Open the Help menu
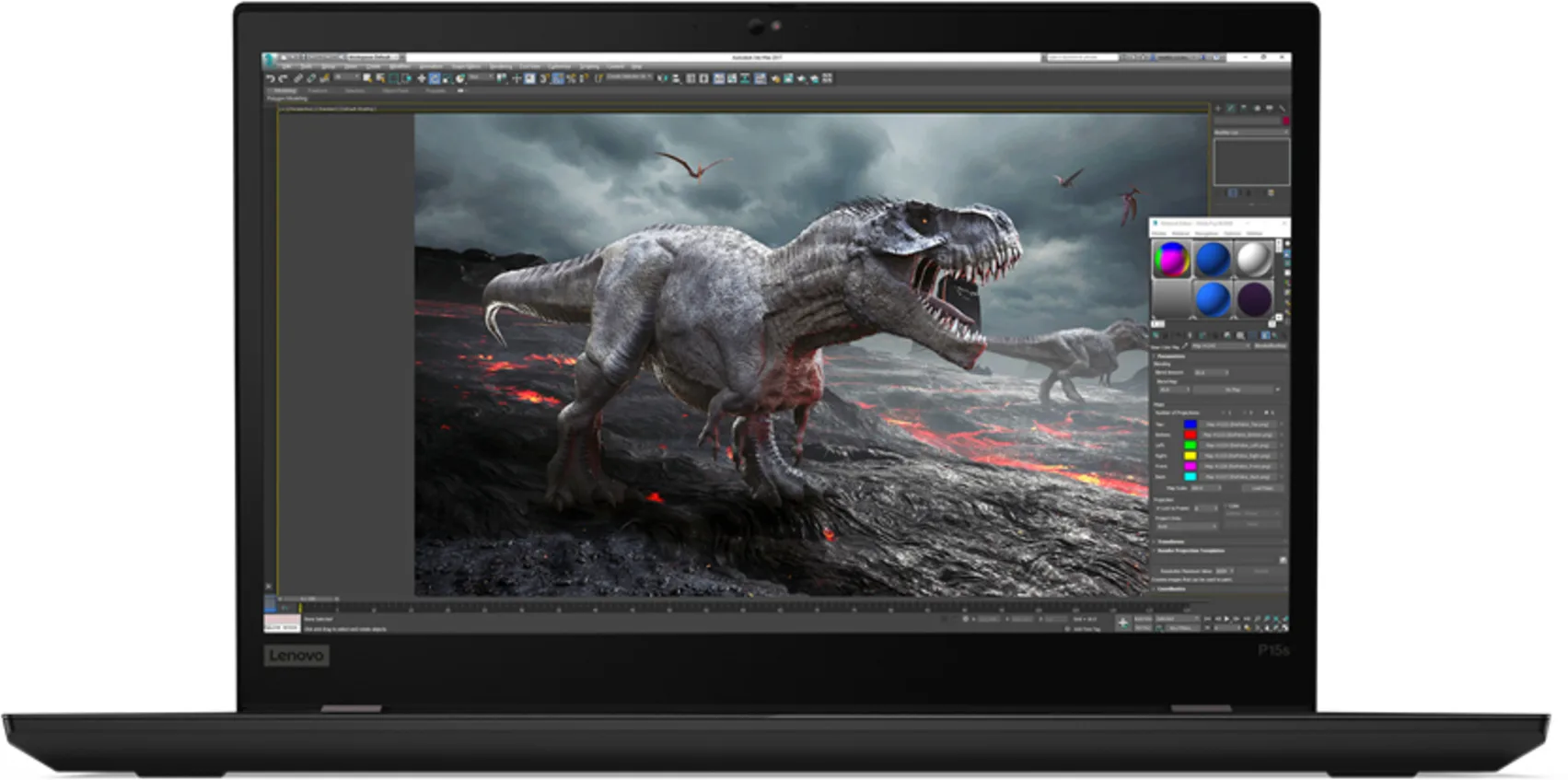Viewport: 1568px width, 780px height. click(636, 66)
